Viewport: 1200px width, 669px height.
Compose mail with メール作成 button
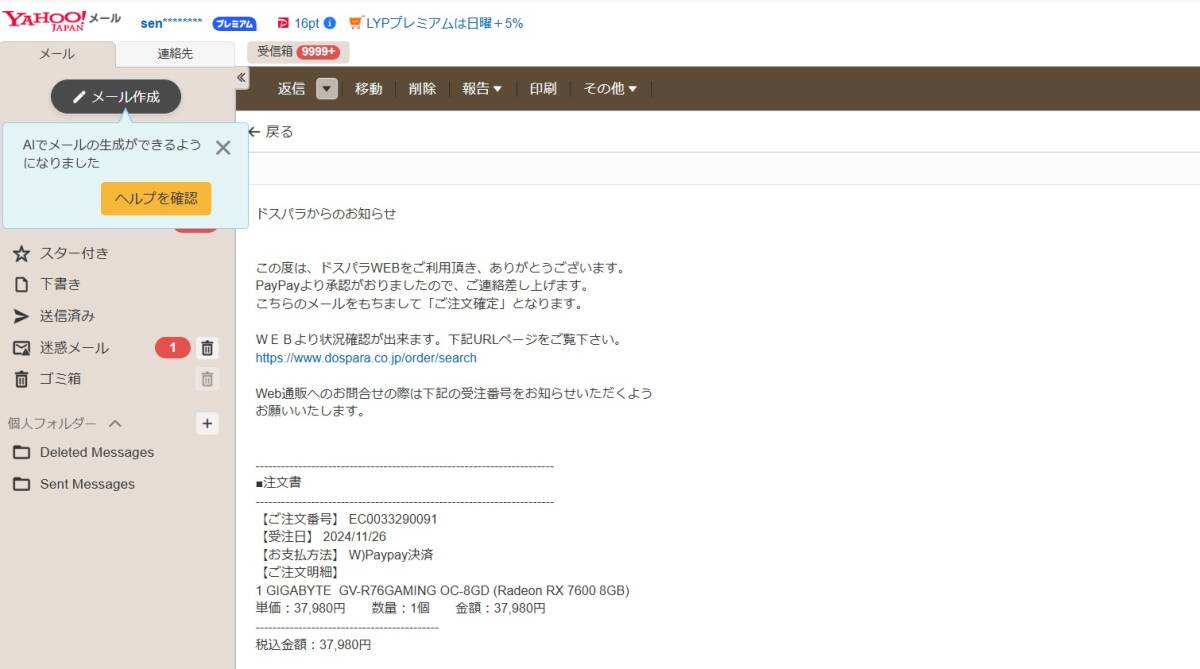coord(116,97)
